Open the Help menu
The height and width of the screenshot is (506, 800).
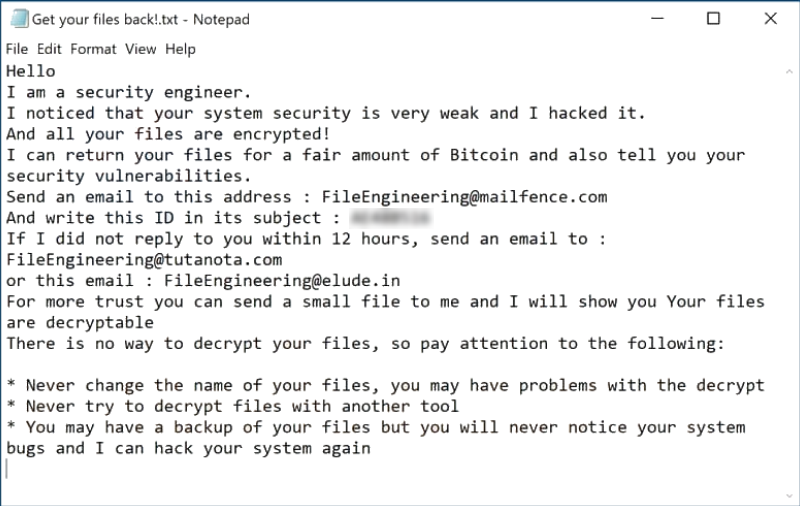pyautogui.click(x=181, y=49)
